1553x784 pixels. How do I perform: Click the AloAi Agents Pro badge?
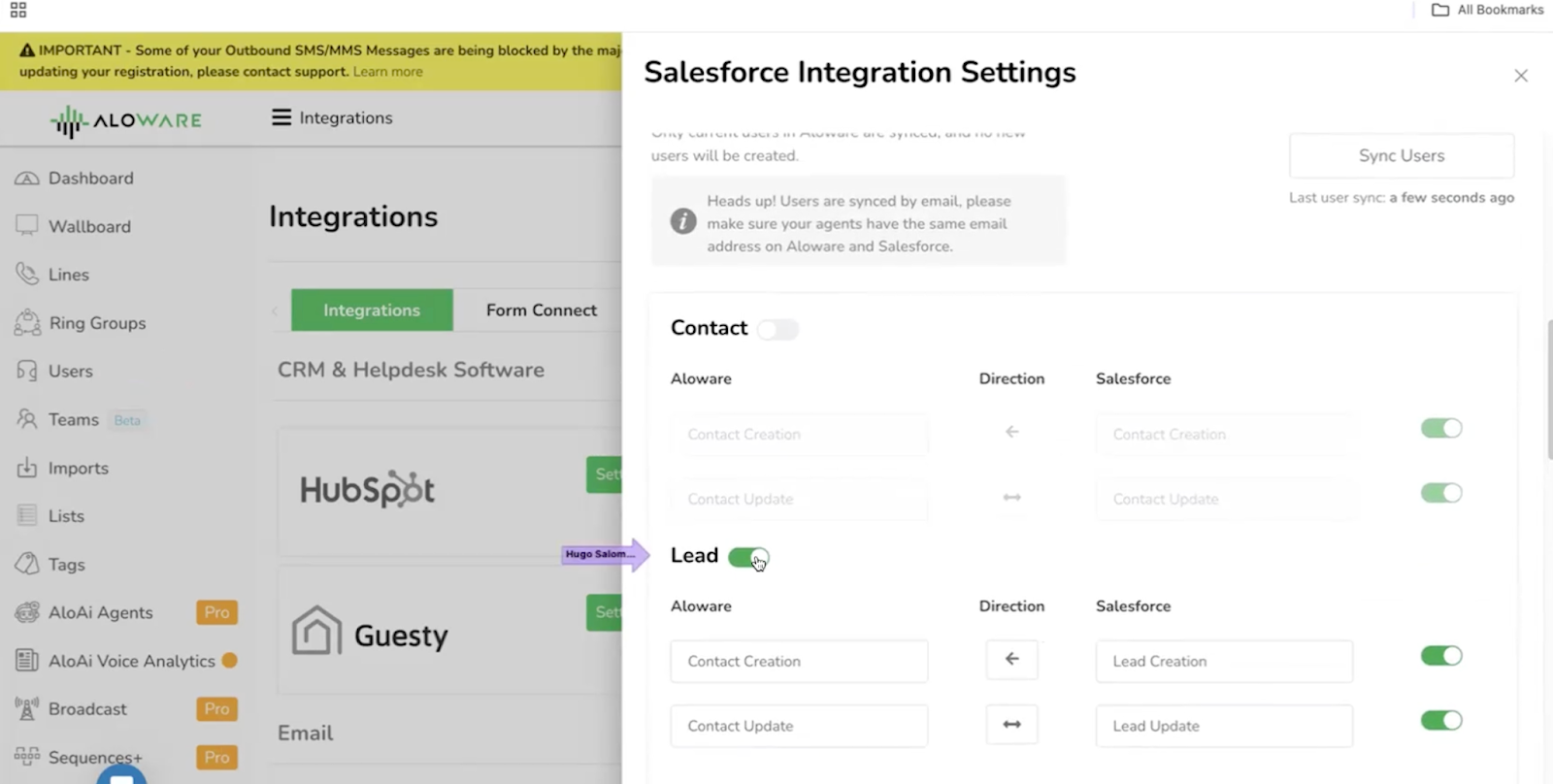tap(216, 612)
